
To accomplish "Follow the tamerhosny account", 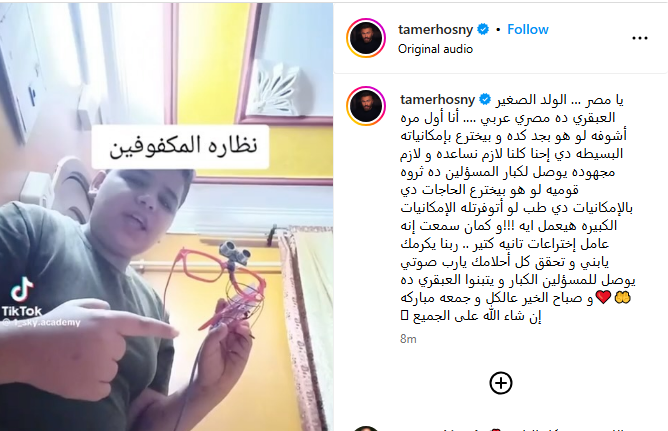I will (528, 29).
